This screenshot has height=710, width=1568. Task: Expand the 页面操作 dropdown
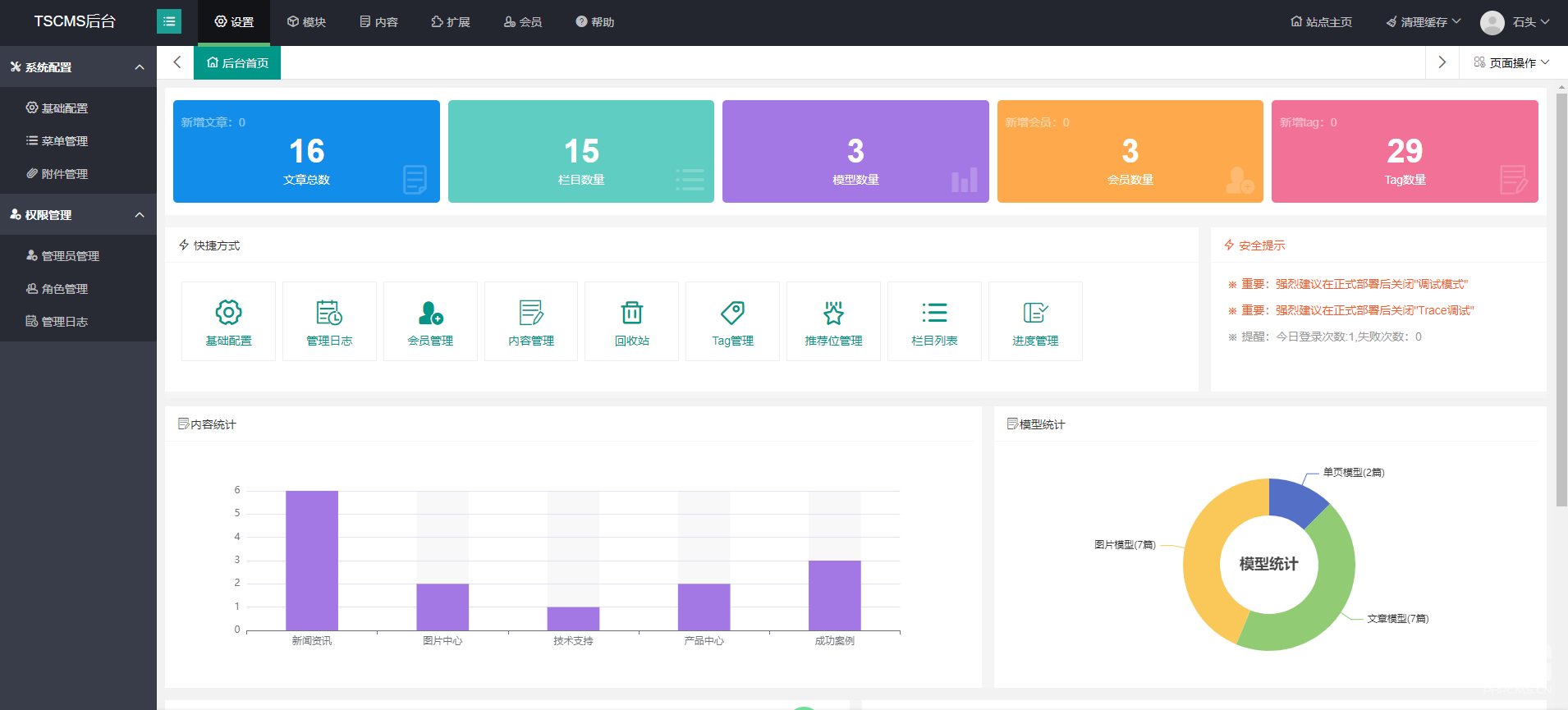(1511, 63)
